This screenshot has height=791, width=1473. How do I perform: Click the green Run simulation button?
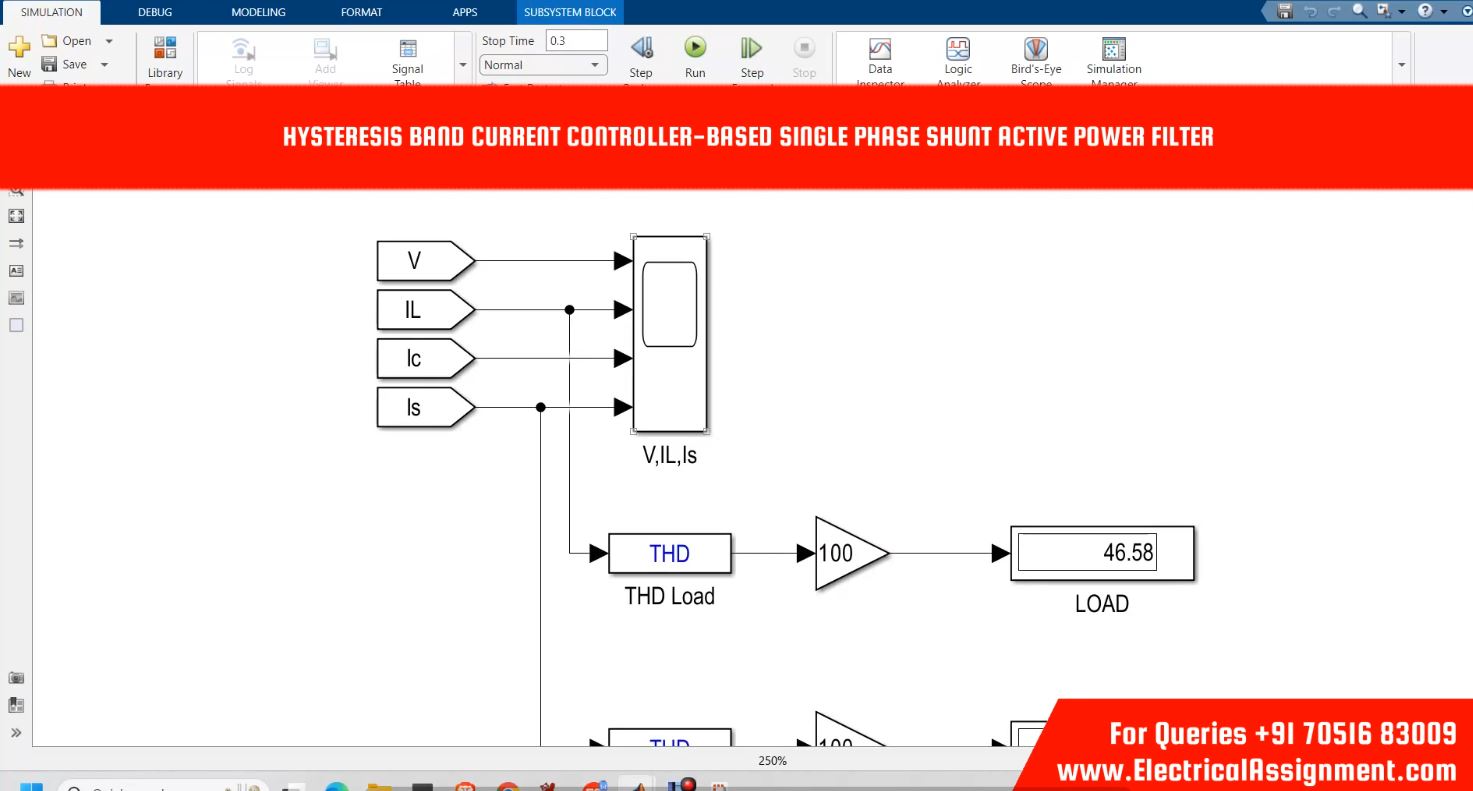click(x=695, y=49)
